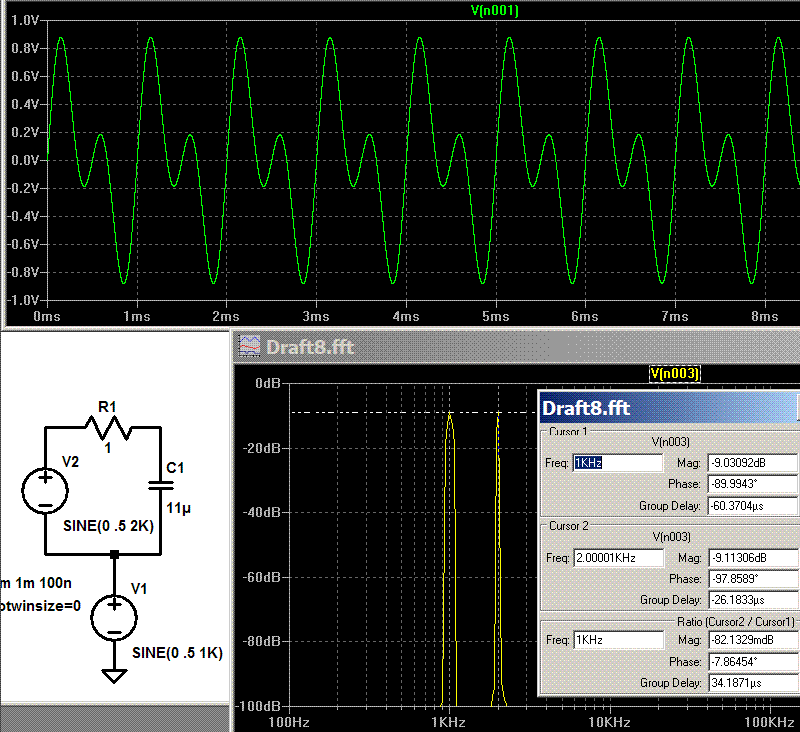Click Cursor 2 Phase value -97.8589°
Image resolution: width=800 pixels, height=732 pixels.
pos(753,578)
